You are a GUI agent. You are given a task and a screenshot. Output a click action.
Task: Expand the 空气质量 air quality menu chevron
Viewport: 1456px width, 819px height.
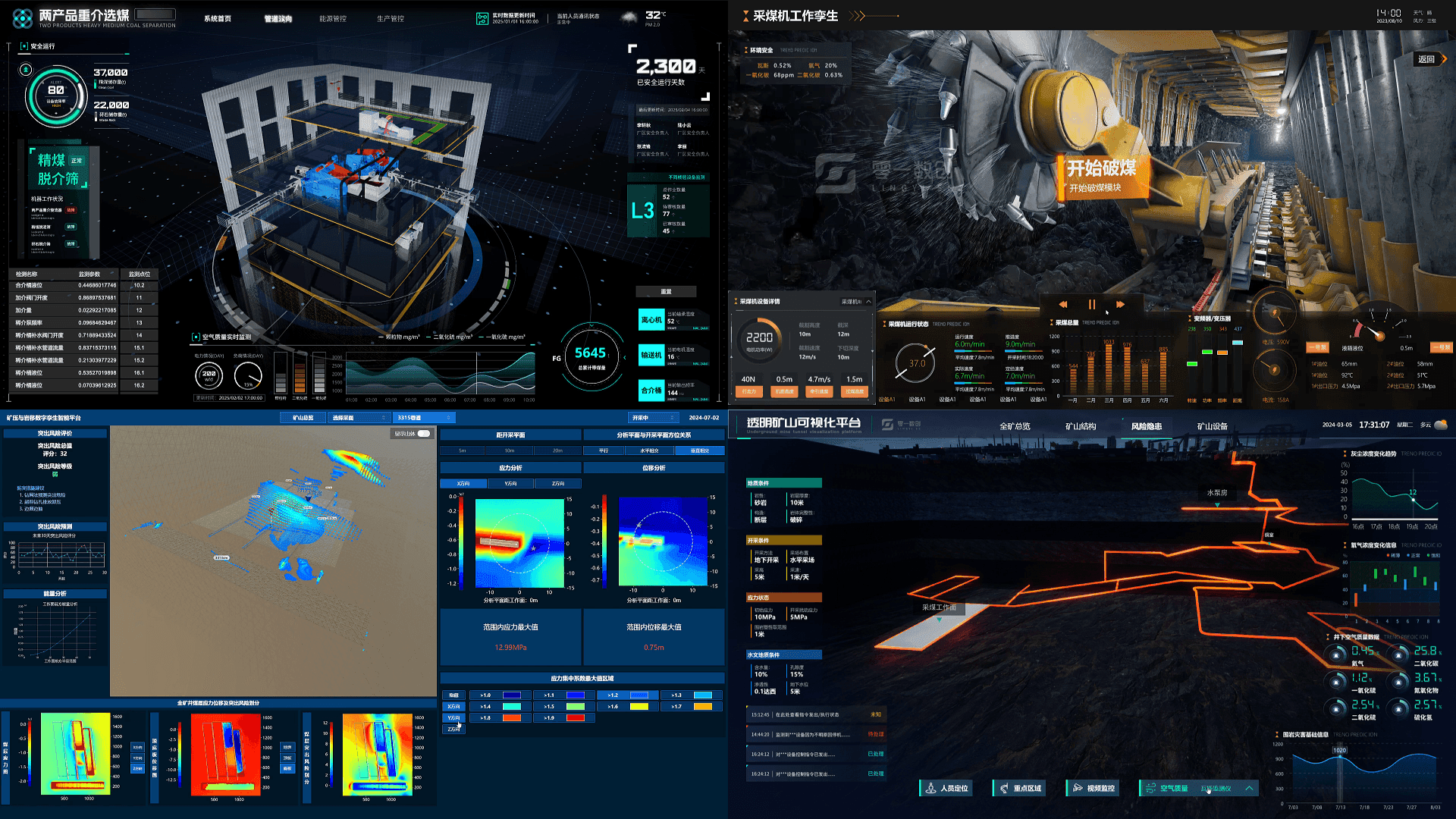coord(1249,789)
